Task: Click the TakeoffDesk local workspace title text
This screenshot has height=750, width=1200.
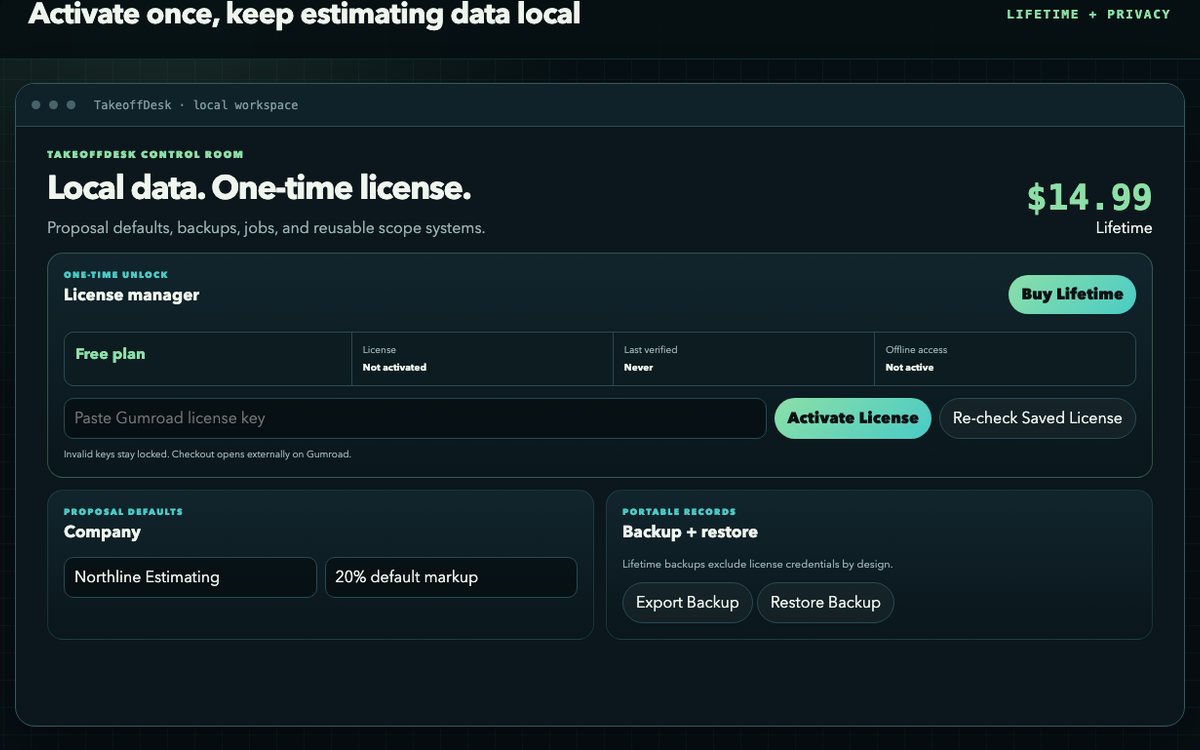Action: [x=196, y=105]
